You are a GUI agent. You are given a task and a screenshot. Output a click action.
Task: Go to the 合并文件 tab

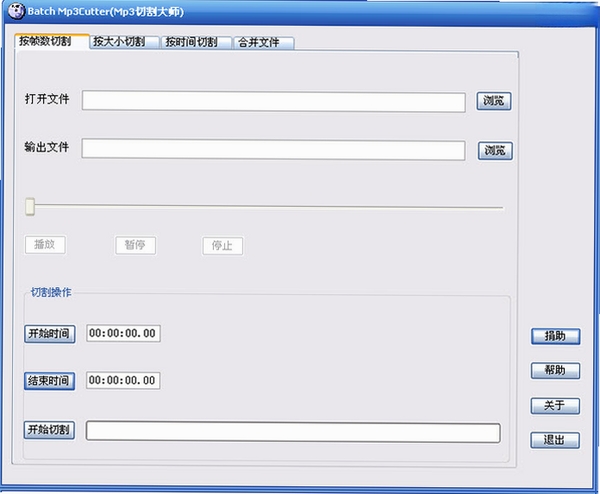point(264,43)
